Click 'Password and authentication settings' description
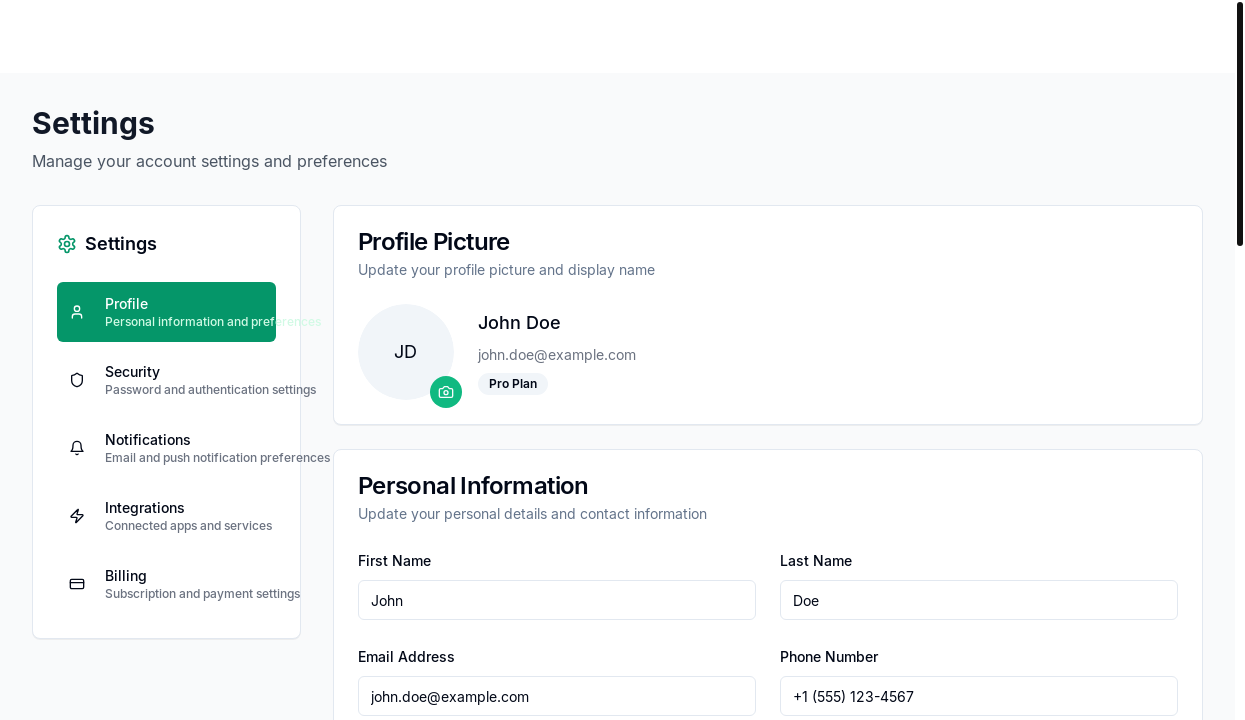 coord(210,390)
